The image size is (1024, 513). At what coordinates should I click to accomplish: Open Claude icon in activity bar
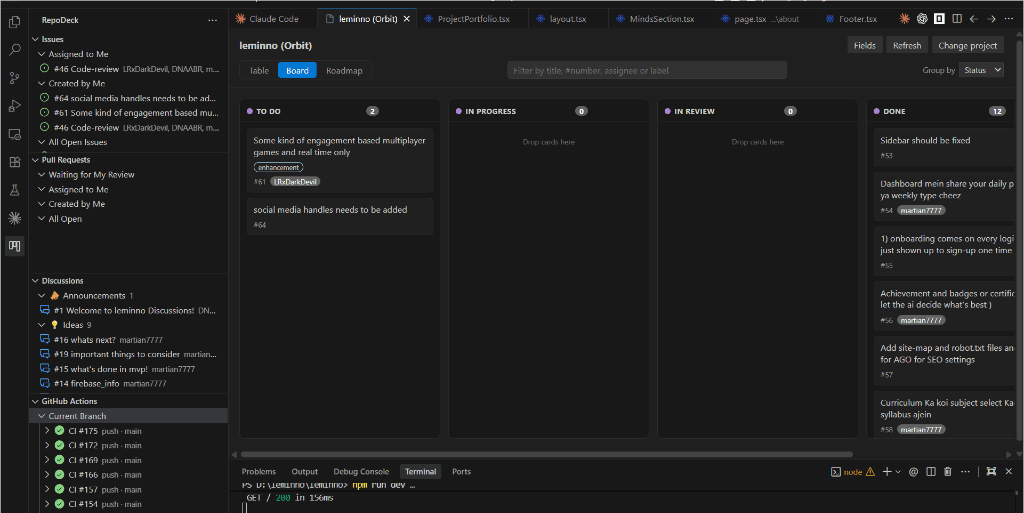tap(14, 218)
